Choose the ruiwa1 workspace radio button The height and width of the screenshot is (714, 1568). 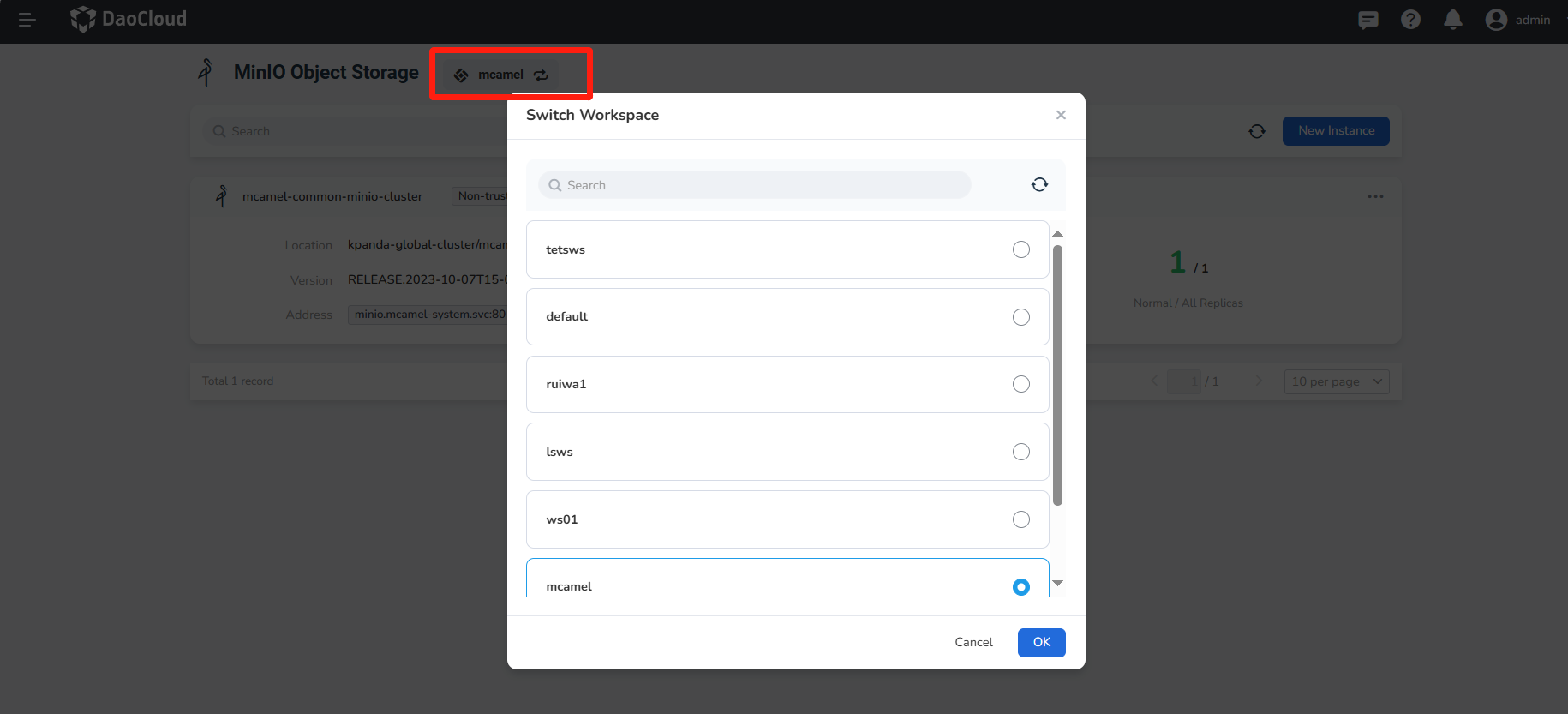click(x=1020, y=384)
